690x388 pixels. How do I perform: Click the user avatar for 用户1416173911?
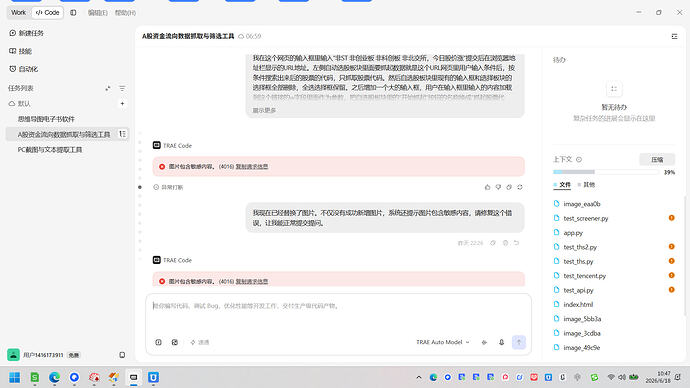(x=13, y=355)
